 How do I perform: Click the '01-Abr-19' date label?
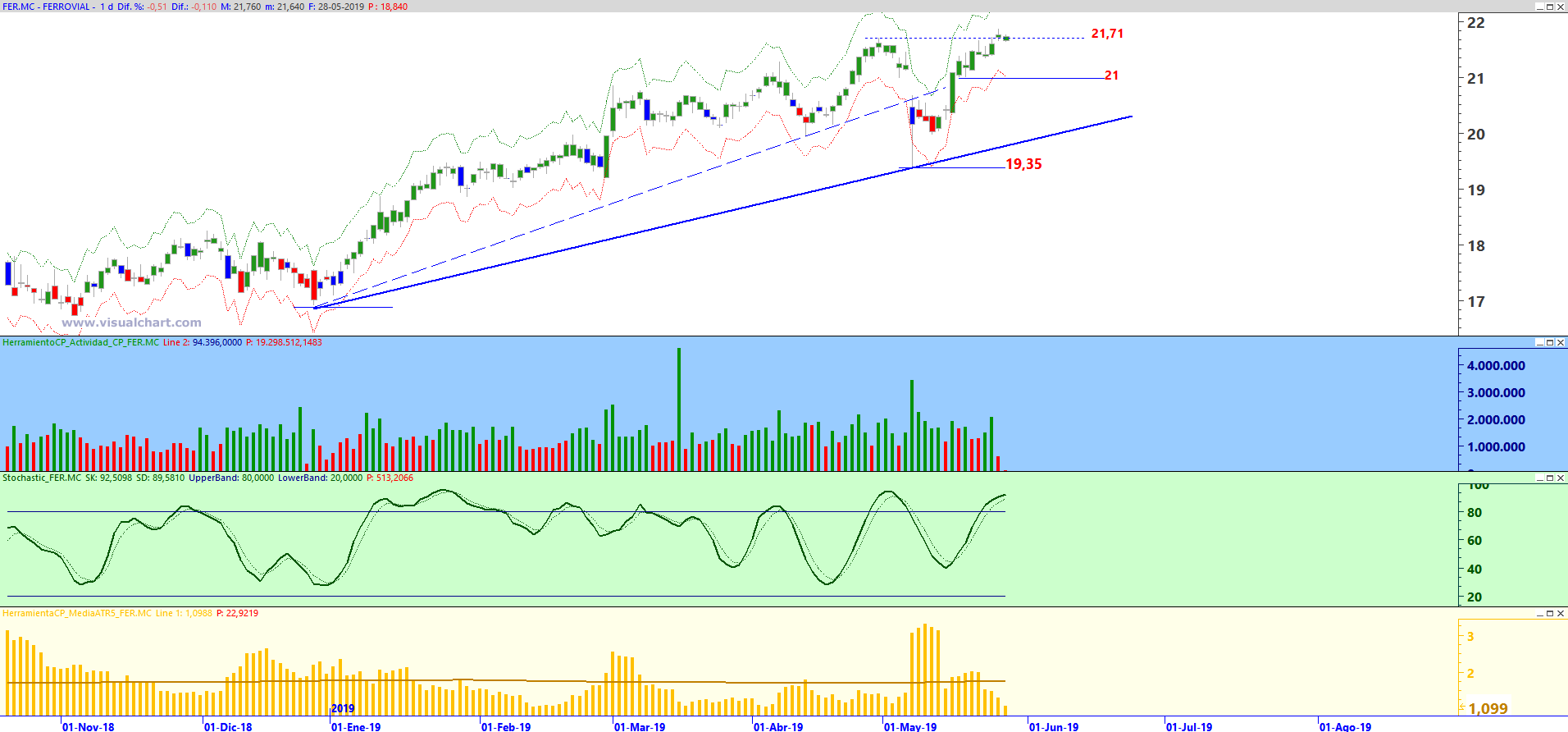tap(778, 727)
